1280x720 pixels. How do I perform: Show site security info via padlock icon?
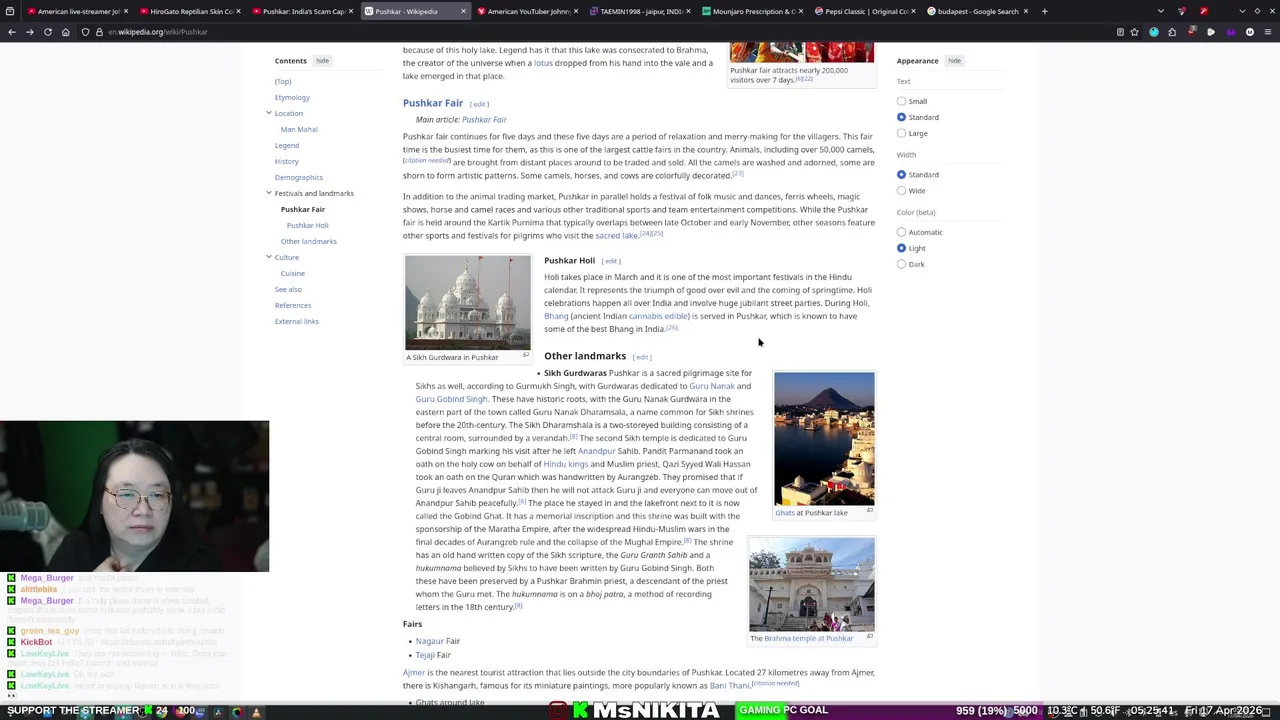pyautogui.click(x=99, y=32)
